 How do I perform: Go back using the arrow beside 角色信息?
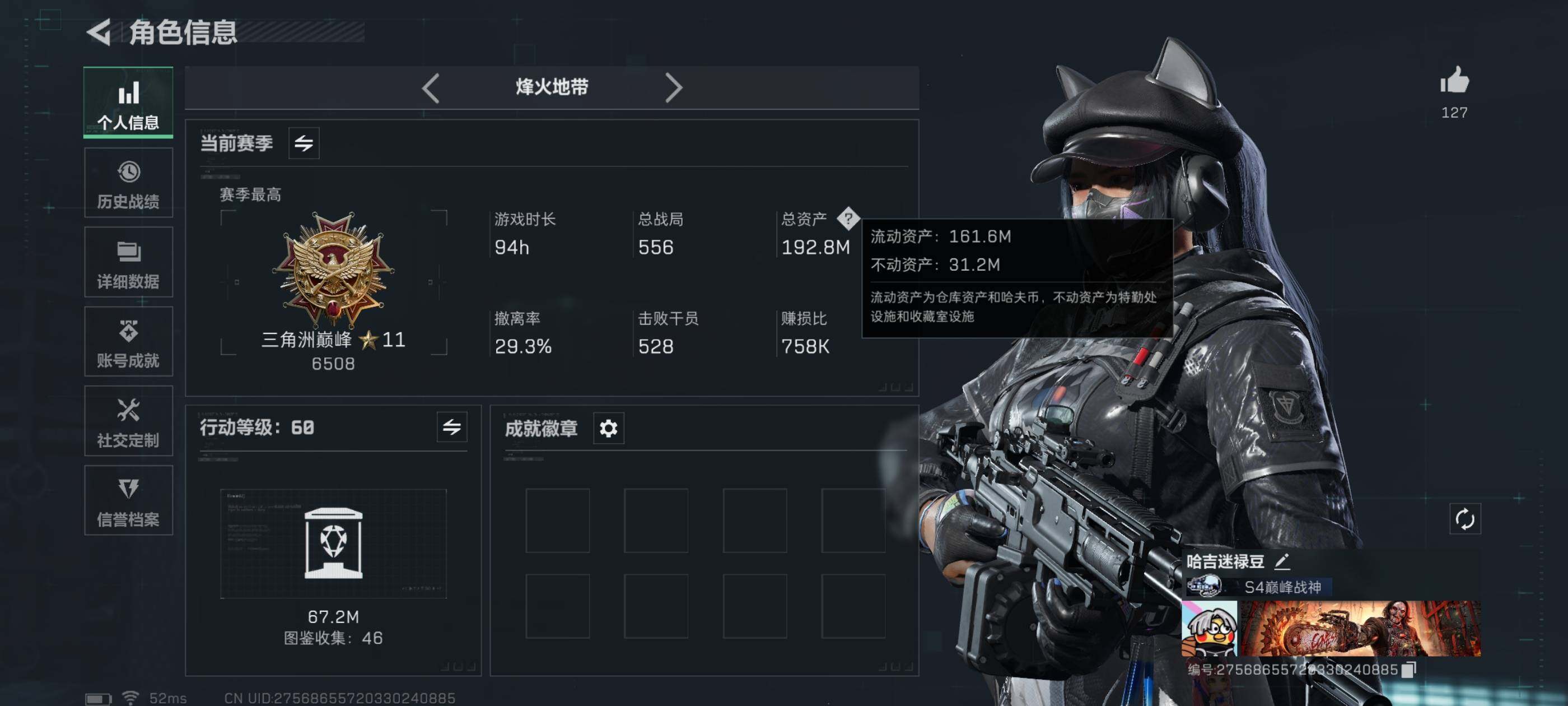click(x=99, y=32)
